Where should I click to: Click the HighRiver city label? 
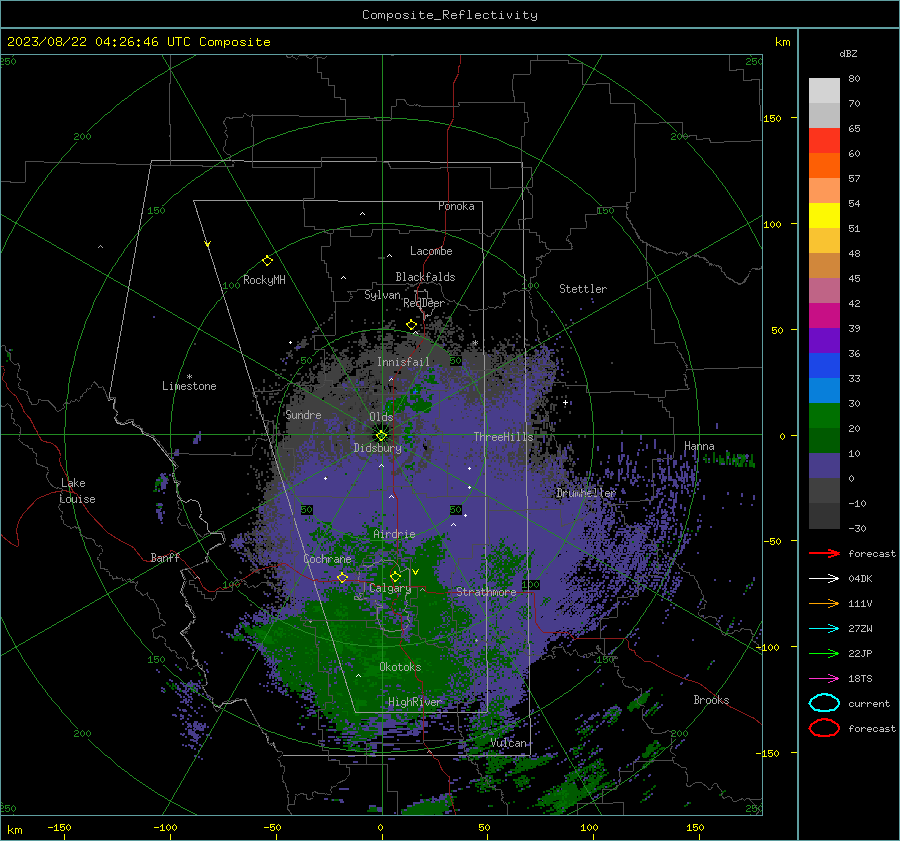click(415, 702)
